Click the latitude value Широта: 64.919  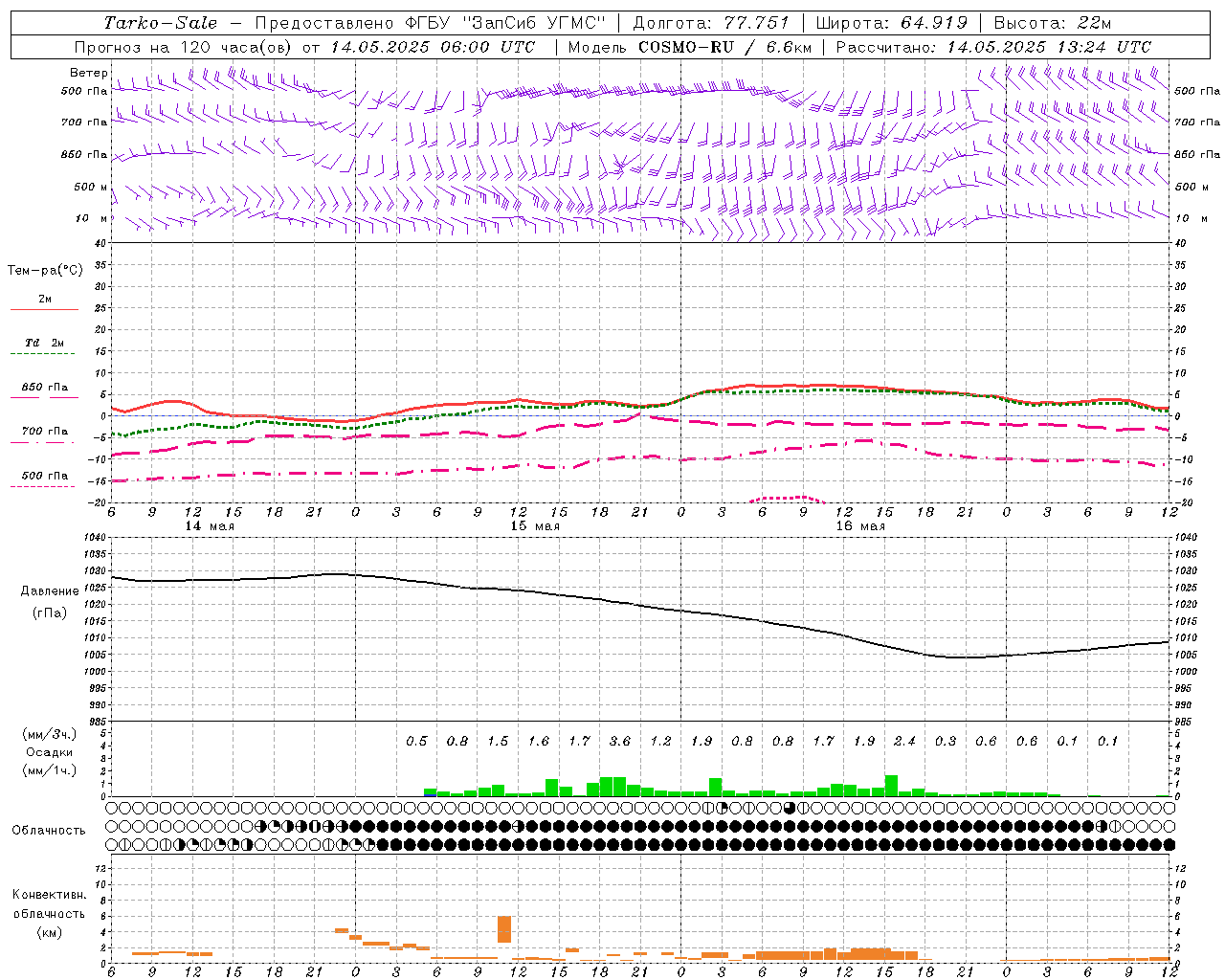[x=892, y=23]
